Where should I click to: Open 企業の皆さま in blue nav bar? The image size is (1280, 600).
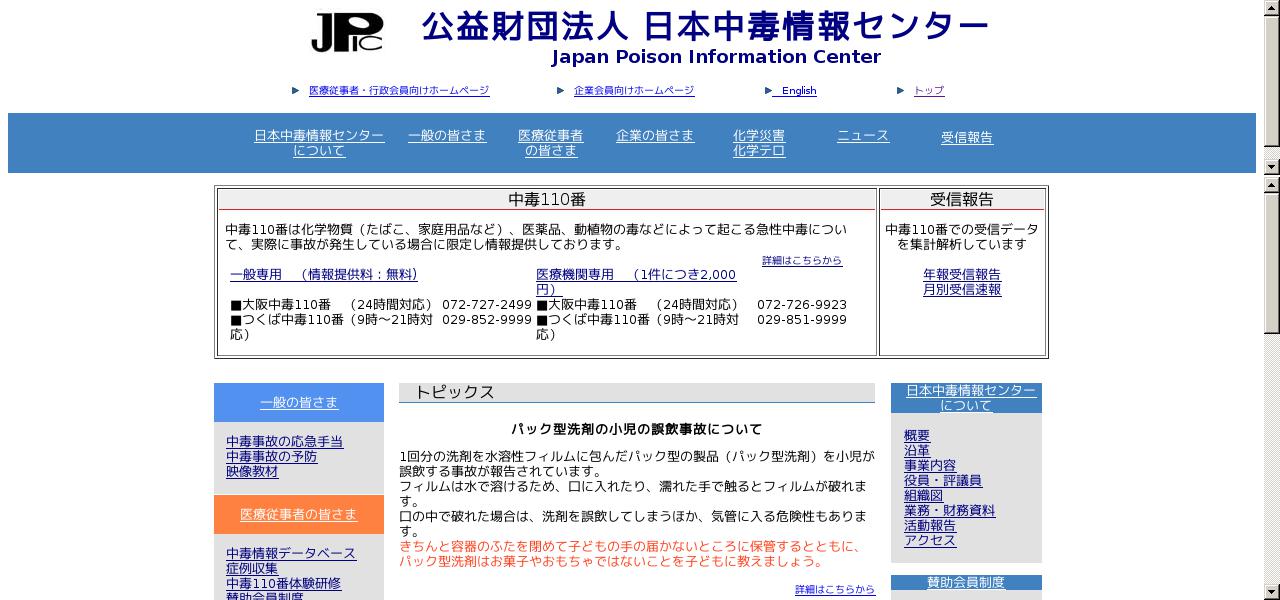click(655, 136)
